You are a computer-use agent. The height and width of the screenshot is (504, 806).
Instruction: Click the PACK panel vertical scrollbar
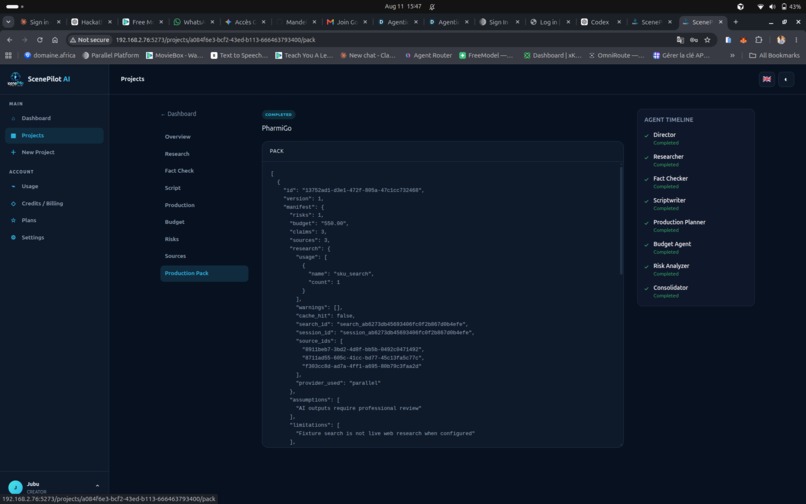tap(621, 220)
